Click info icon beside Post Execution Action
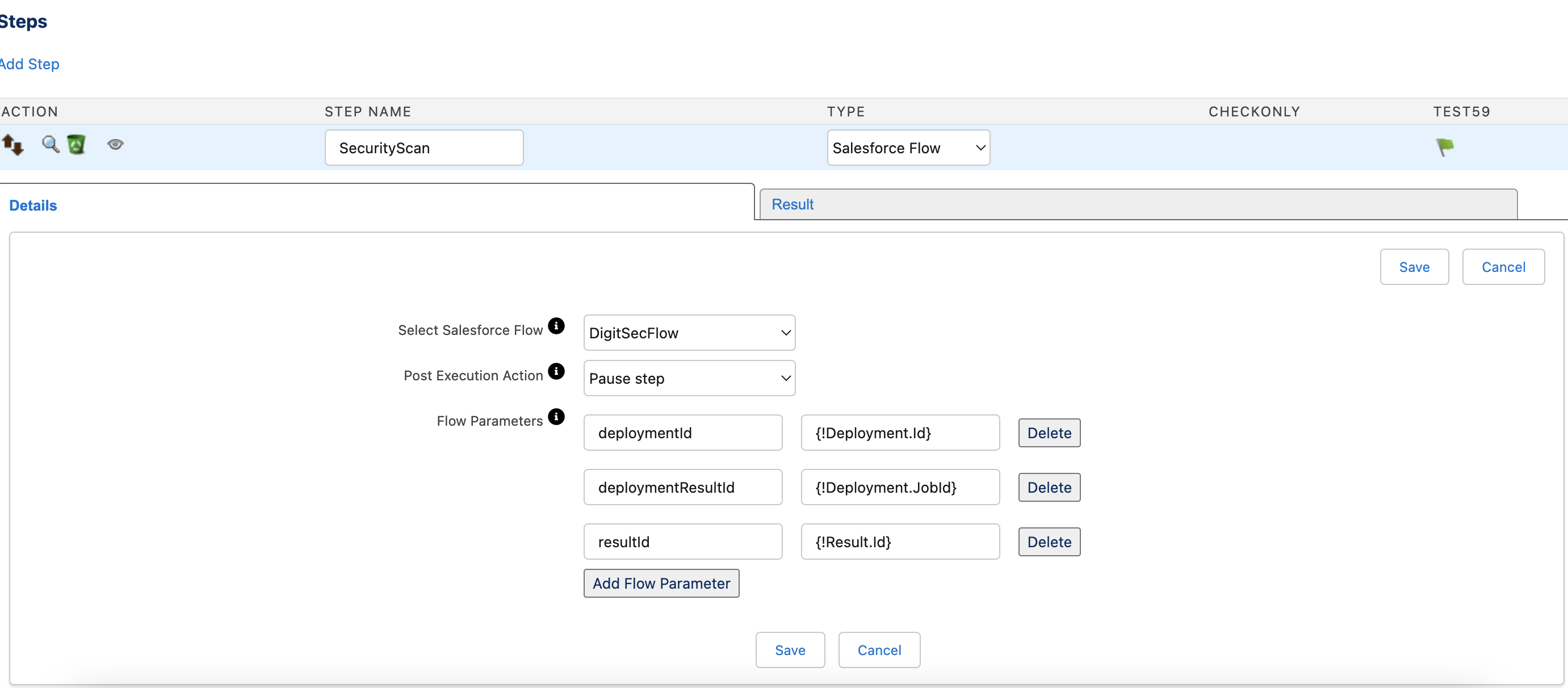 coord(556,371)
